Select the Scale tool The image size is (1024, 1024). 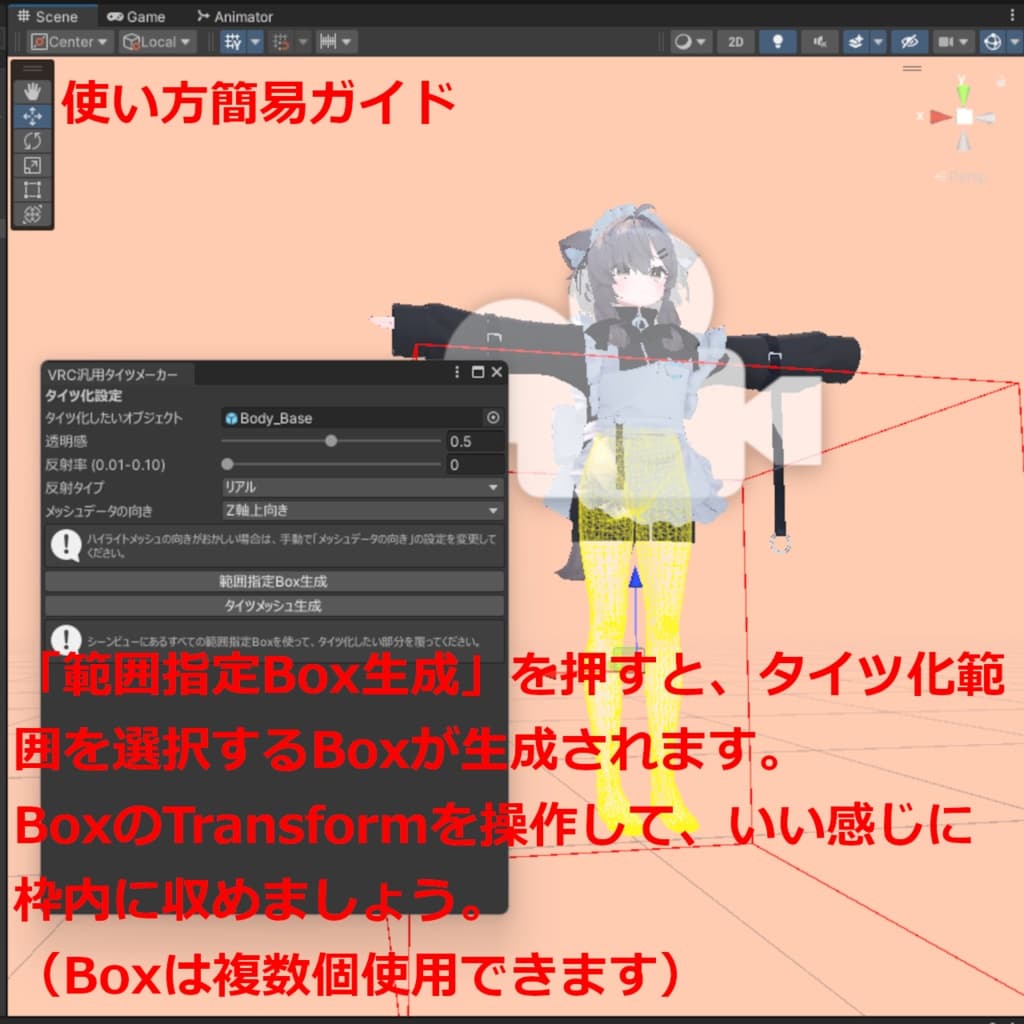pos(32,163)
